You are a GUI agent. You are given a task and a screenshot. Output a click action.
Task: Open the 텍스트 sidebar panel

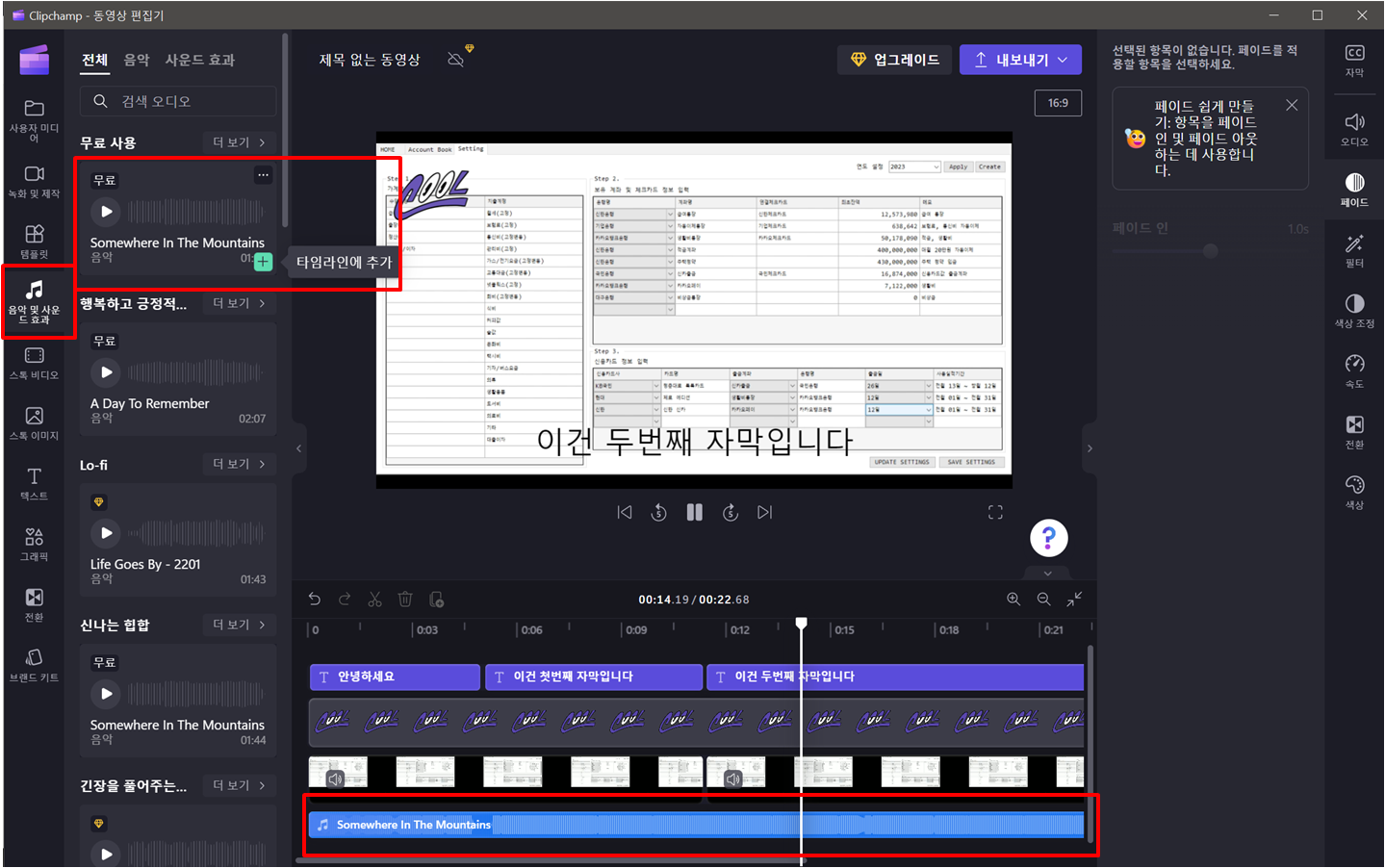34,484
